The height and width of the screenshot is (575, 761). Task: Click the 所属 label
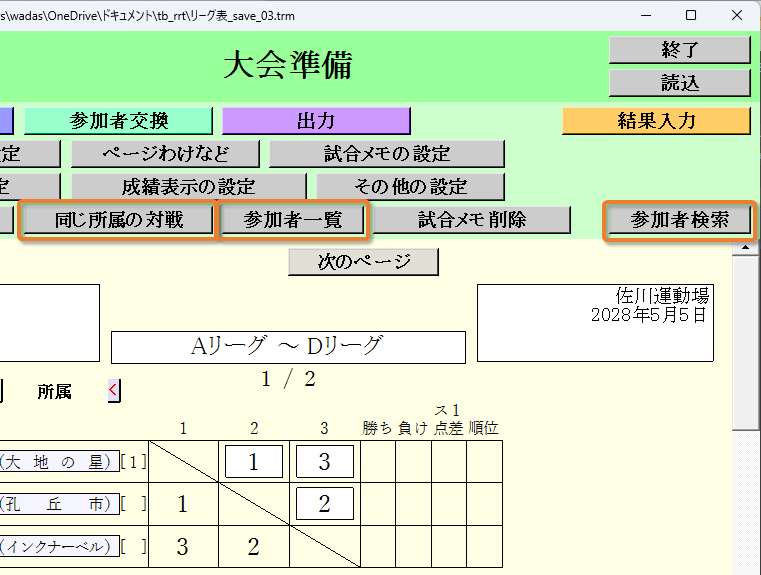click(x=54, y=392)
